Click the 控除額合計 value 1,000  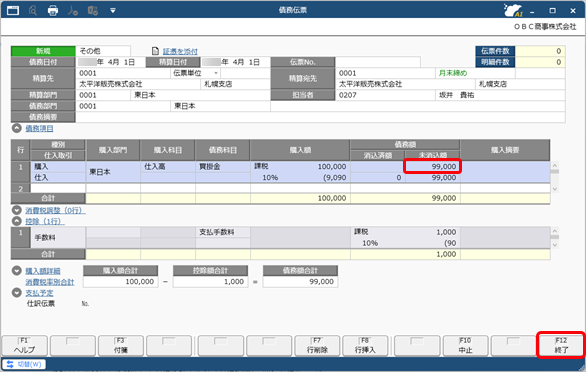[x=210, y=282]
